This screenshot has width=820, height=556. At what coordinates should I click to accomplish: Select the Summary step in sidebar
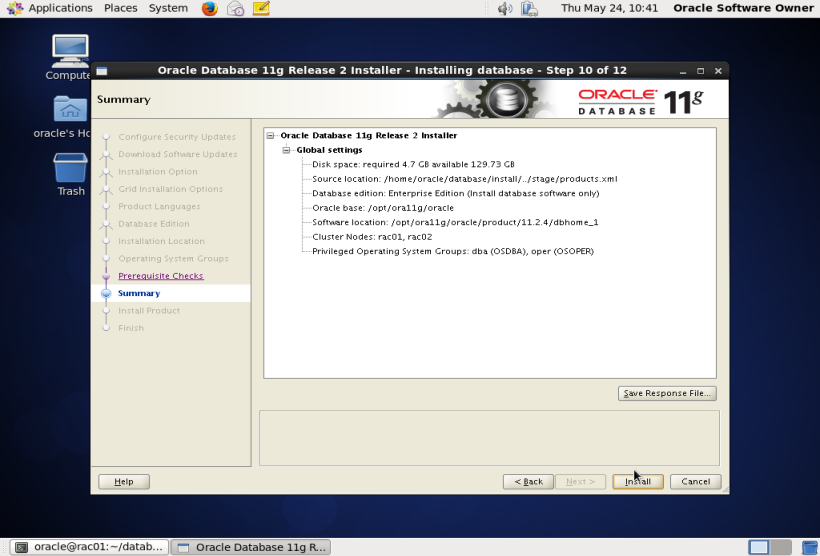(x=139, y=293)
